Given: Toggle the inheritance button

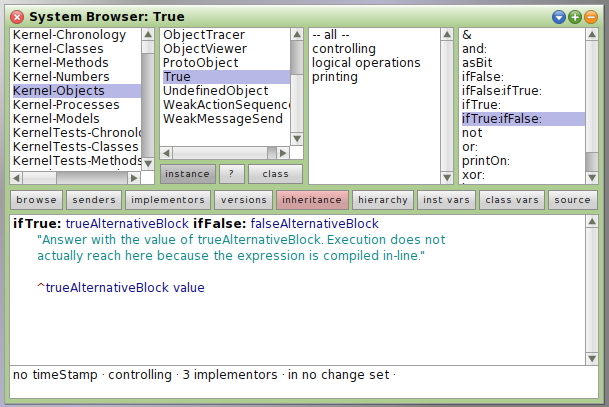Looking at the screenshot, I should 312,200.
